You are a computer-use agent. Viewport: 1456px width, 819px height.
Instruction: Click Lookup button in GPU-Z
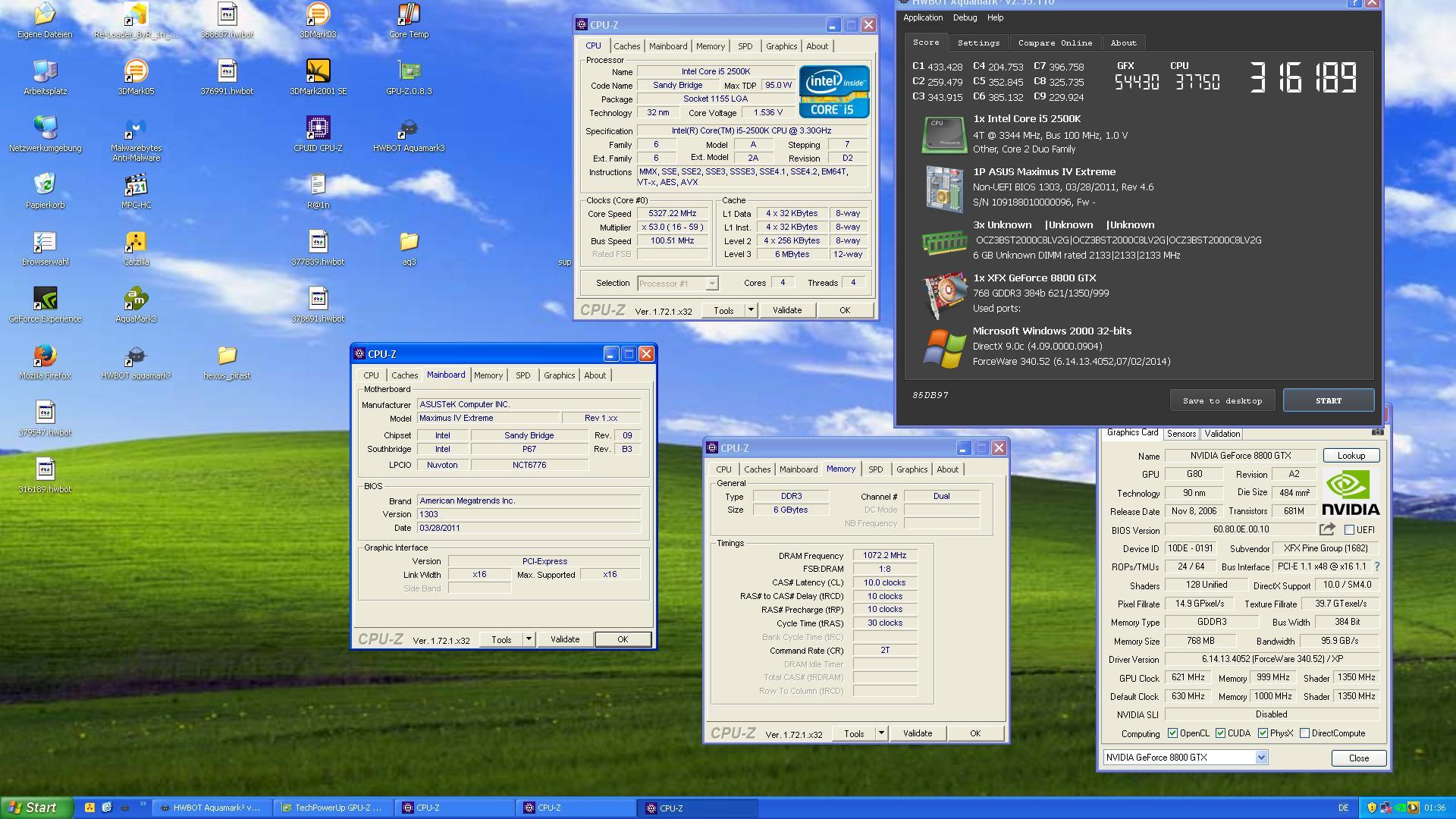click(1351, 456)
